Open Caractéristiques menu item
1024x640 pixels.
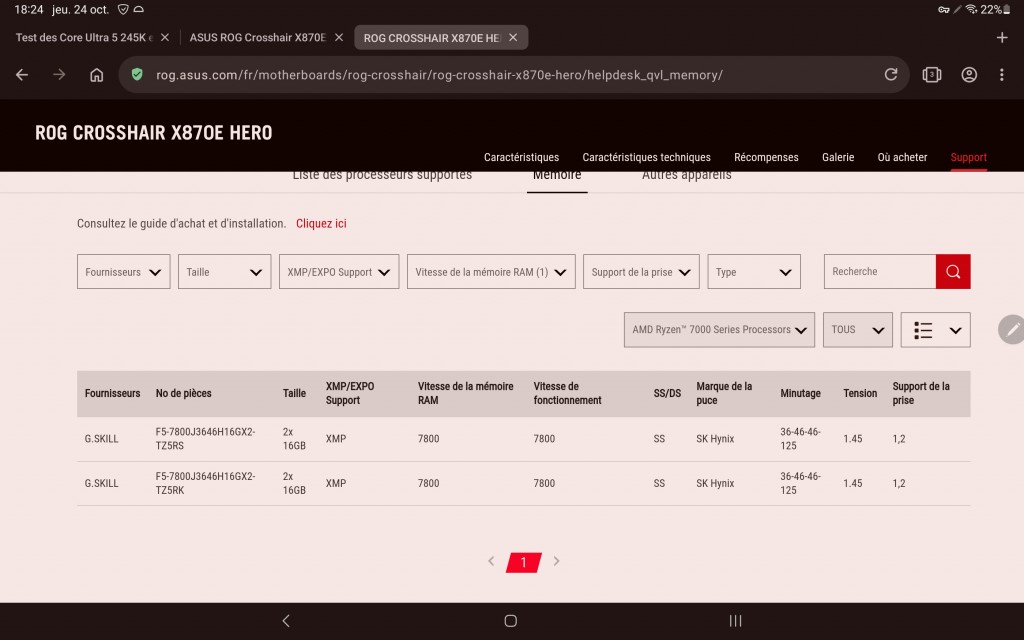[x=521, y=157]
